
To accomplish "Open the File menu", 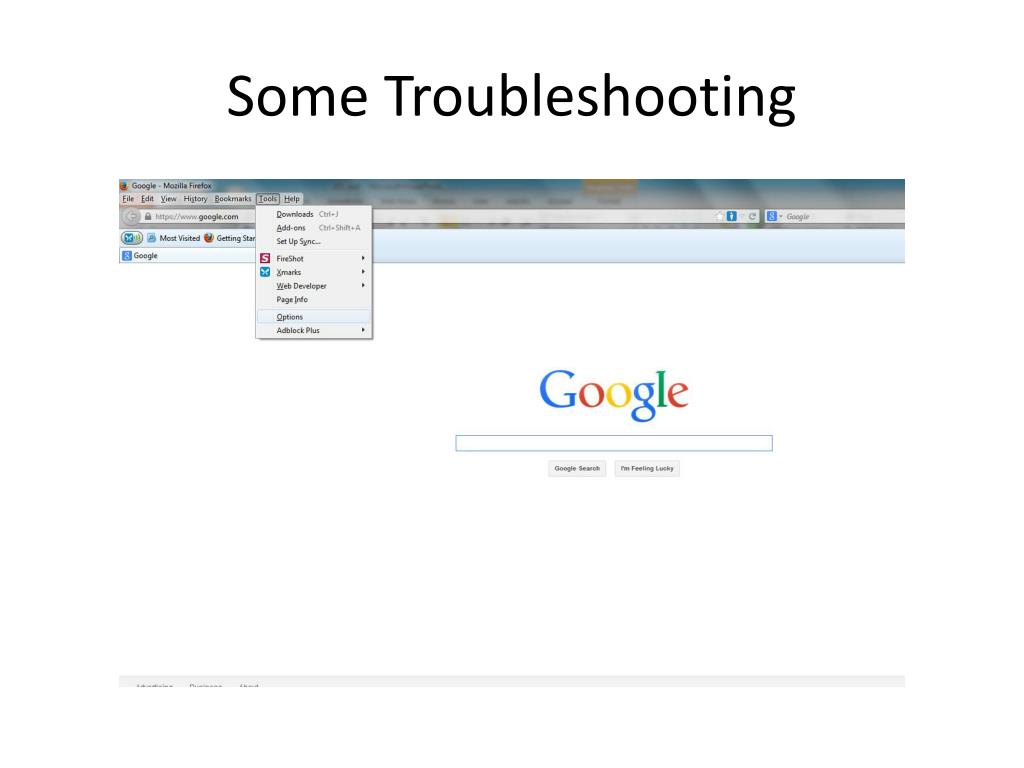I will tap(128, 199).
